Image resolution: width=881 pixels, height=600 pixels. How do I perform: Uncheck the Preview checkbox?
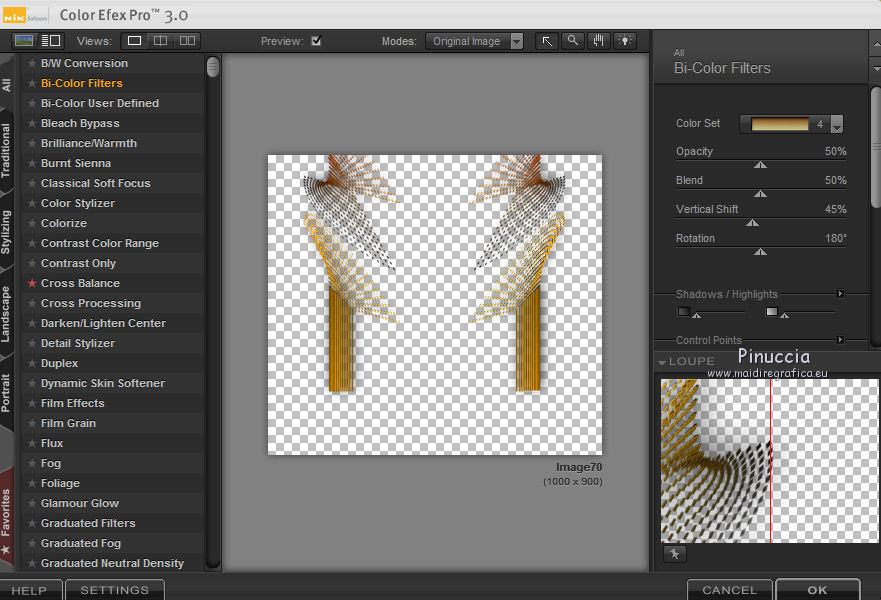pos(316,41)
